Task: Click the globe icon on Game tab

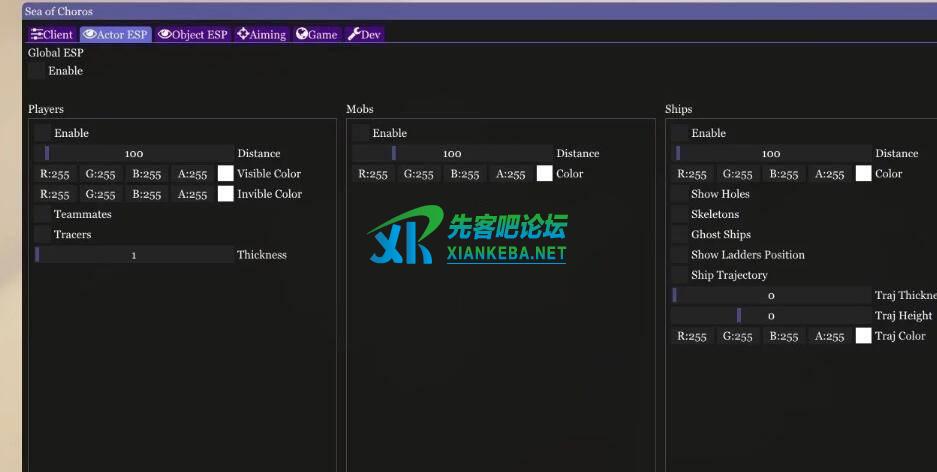Action: pyautogui.click(x=301, y=34)
